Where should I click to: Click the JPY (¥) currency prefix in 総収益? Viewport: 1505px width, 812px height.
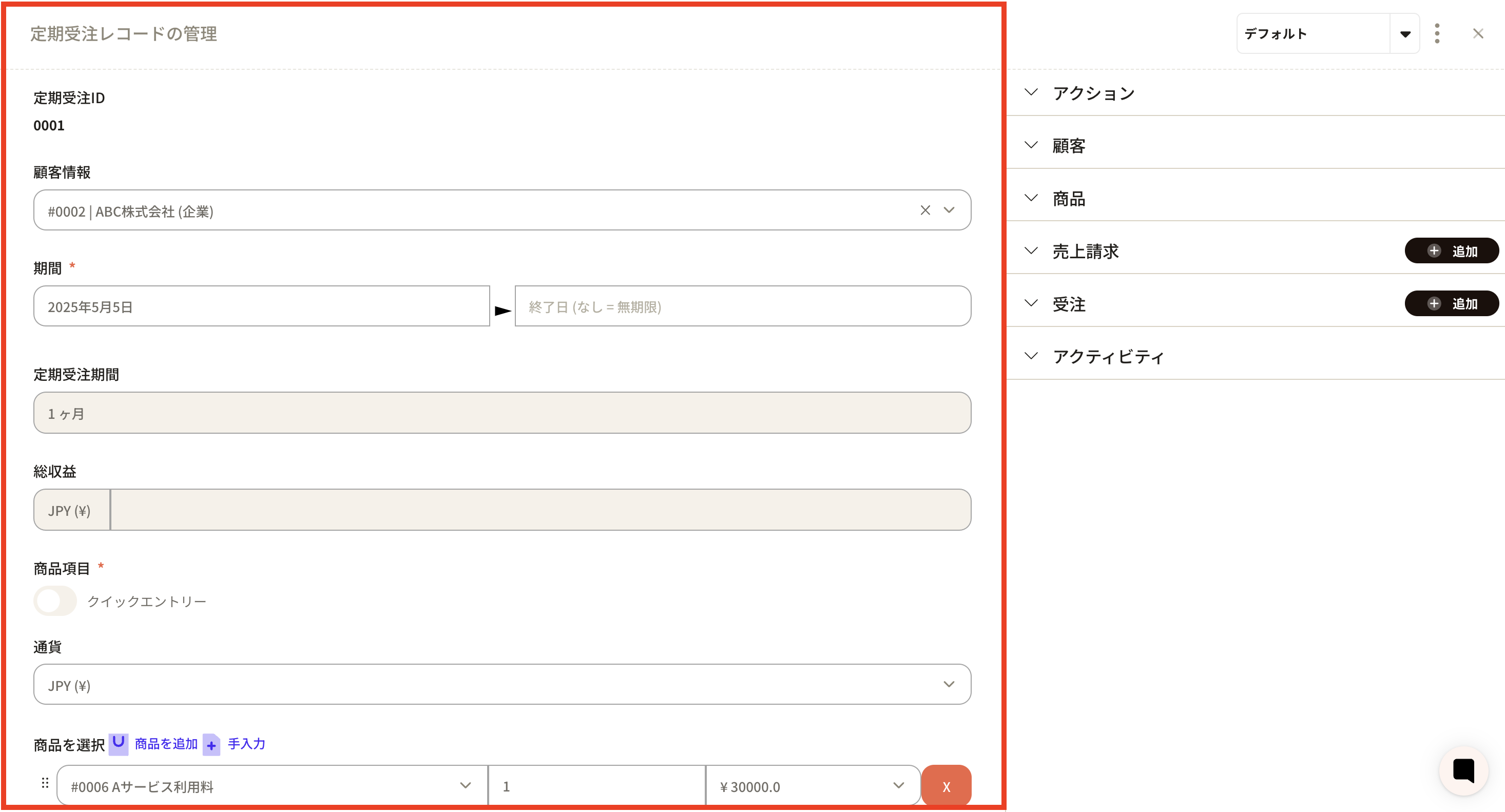[71, 510]
